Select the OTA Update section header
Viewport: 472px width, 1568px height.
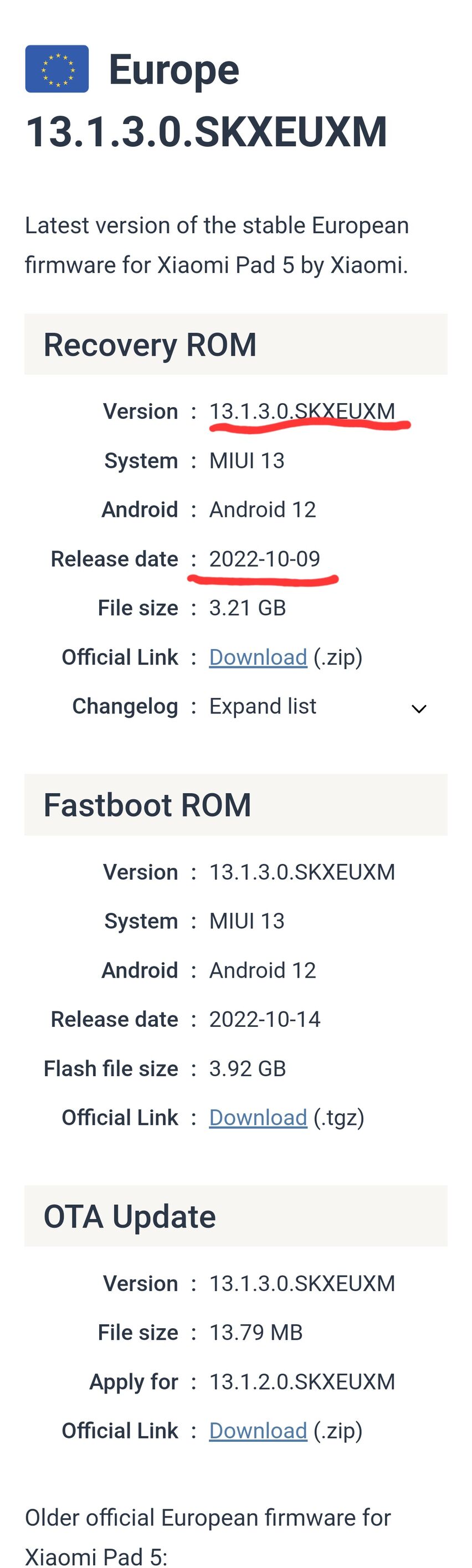coord(235,1216)
